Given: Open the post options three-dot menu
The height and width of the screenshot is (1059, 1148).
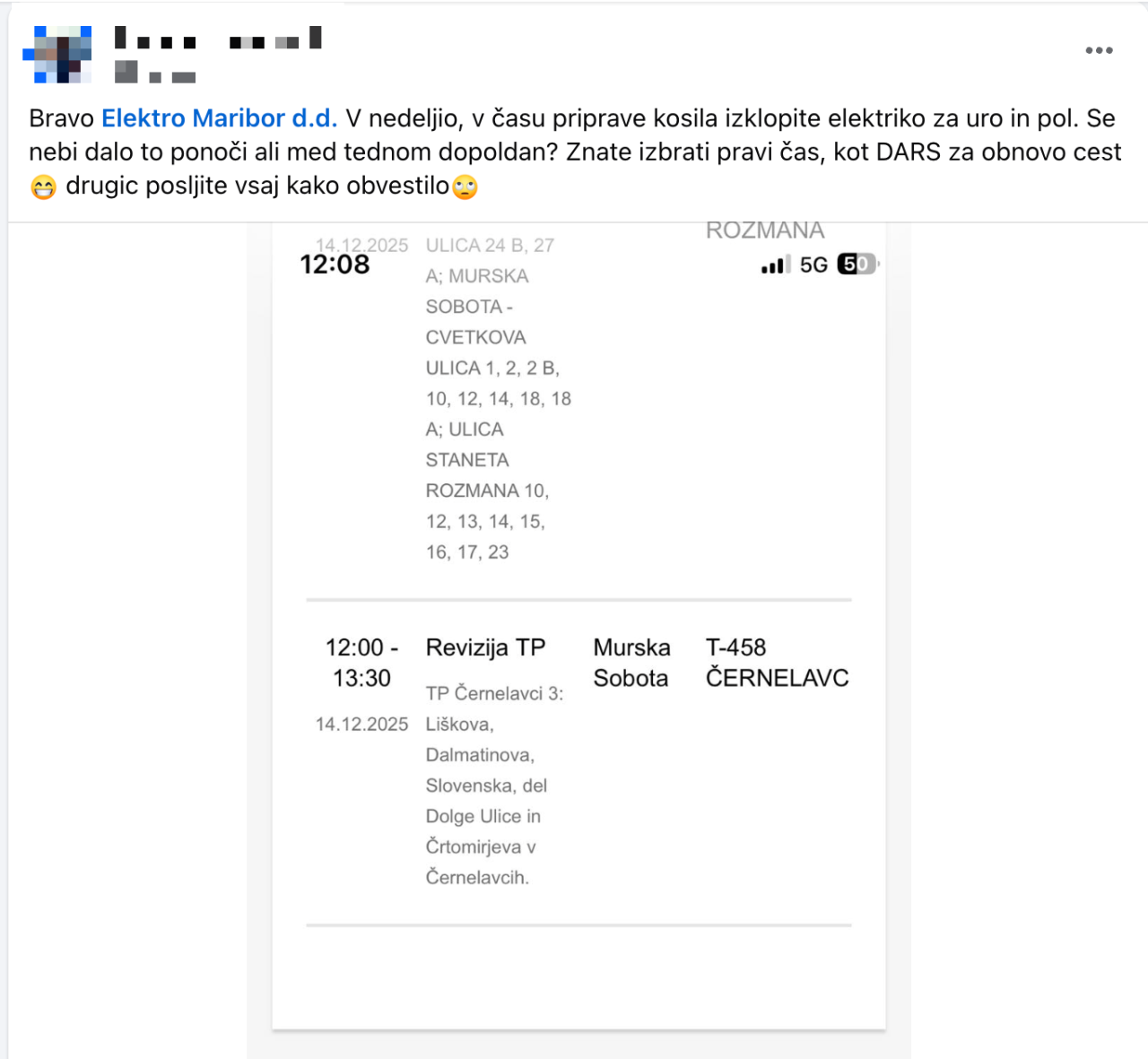Looking at the screenshot, I should pyautogui.click(x=1099, y=50).
